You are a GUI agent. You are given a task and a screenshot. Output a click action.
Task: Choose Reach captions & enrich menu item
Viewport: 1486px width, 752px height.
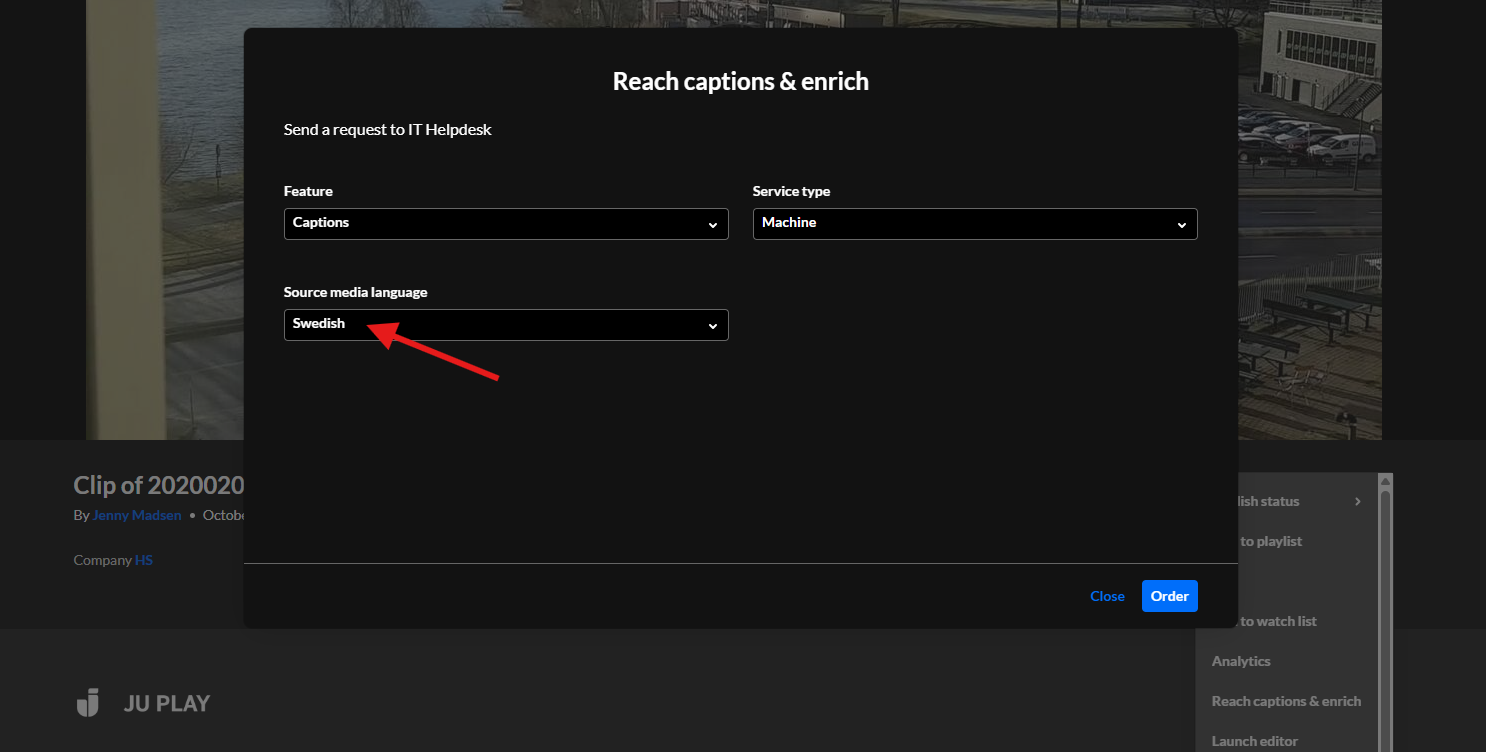click(1286, 701)
